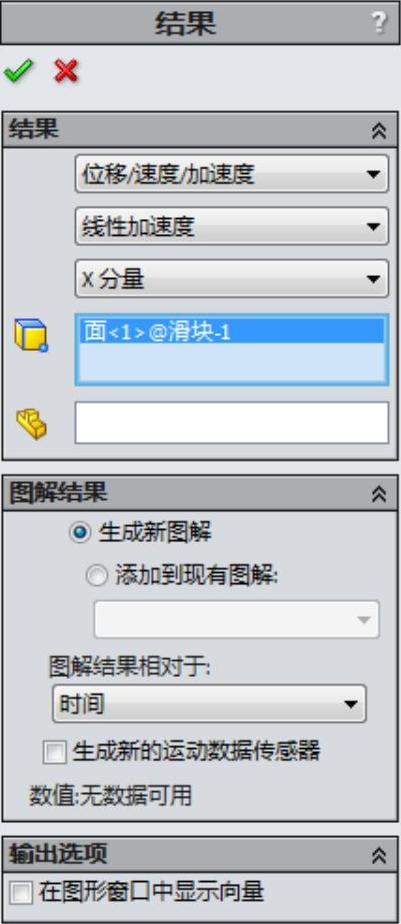The width and height of the screenshot is (401, 924).
Task: Cancel with the red X icon
Action: click(x=66, y=72)
